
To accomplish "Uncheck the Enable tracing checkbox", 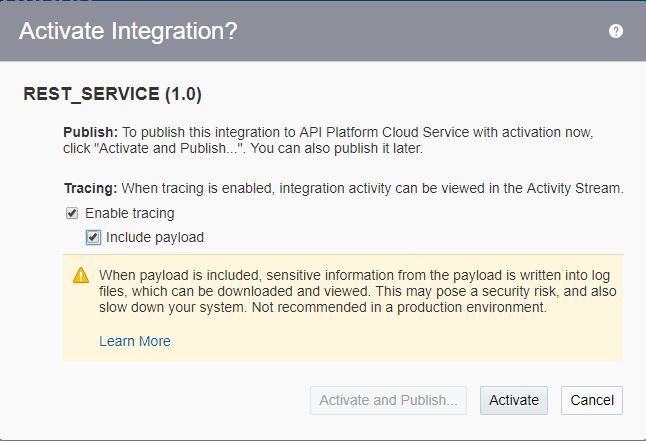I will (x=72, y=213).
